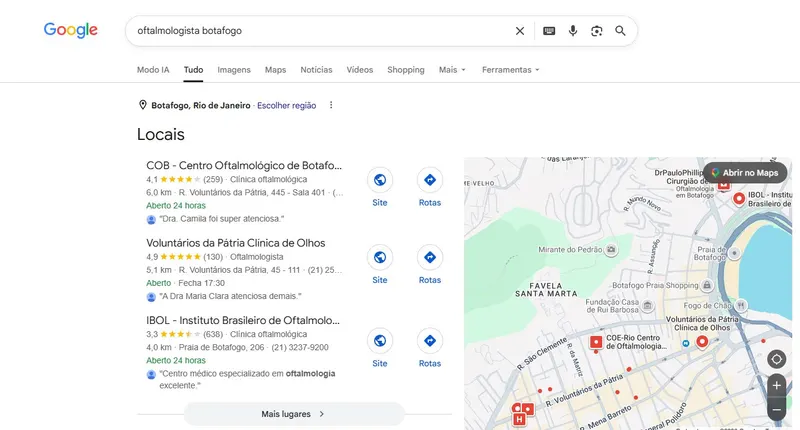Image resolution: width=800 pixels, height=430 pixels.
Task: Click Mirante do Pedrão camera marker
Action: click(611, 249)
